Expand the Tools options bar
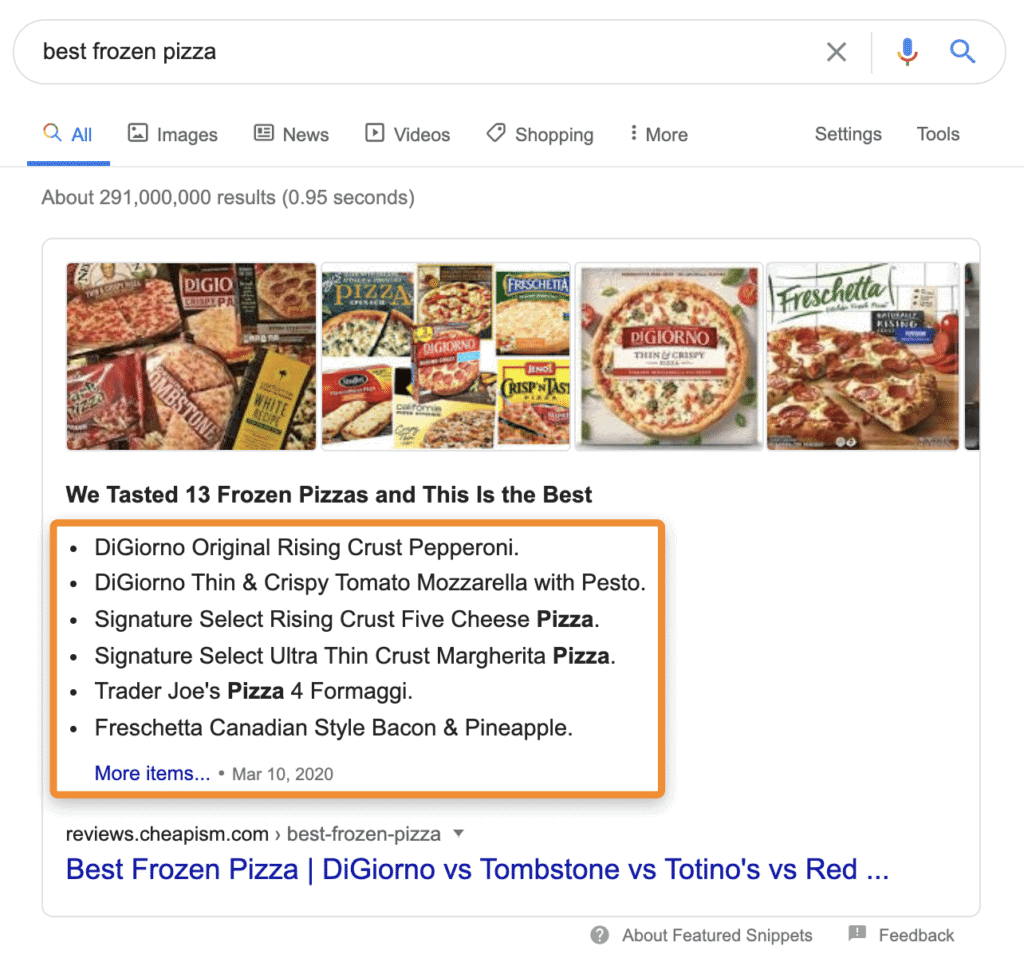 tap(937, 133)
